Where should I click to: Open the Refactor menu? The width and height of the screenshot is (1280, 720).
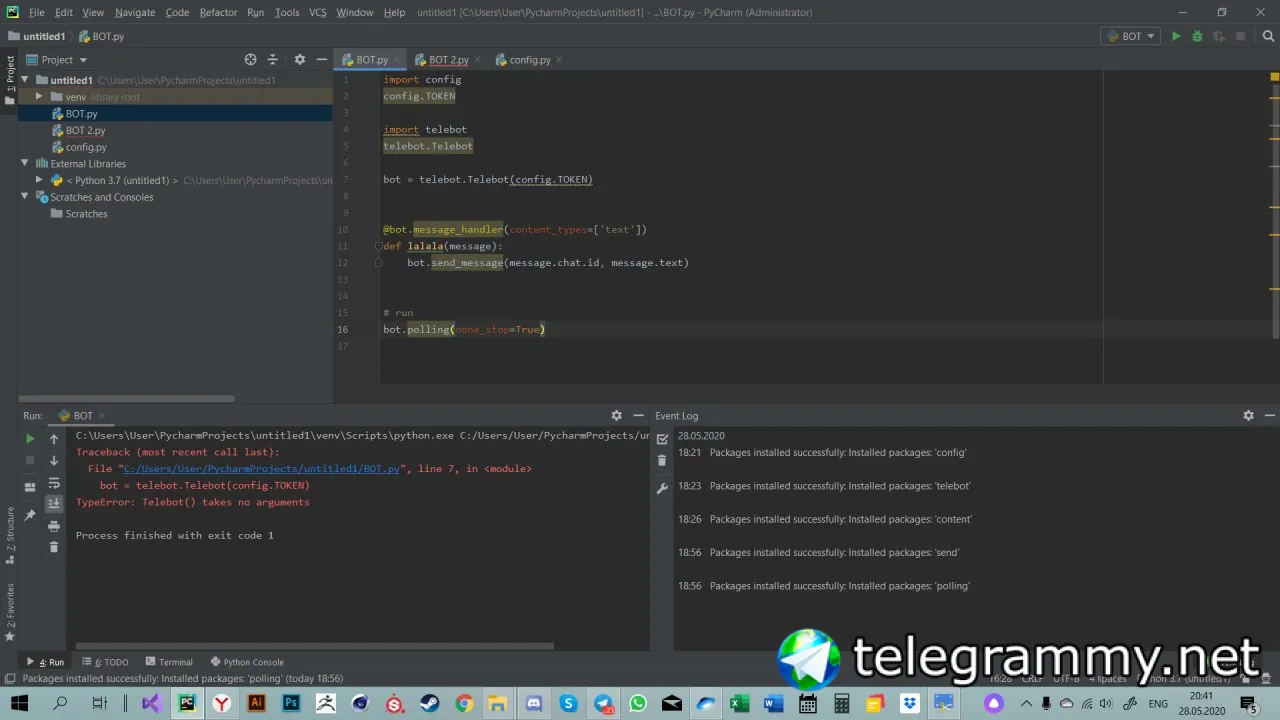tap(218, 12)
